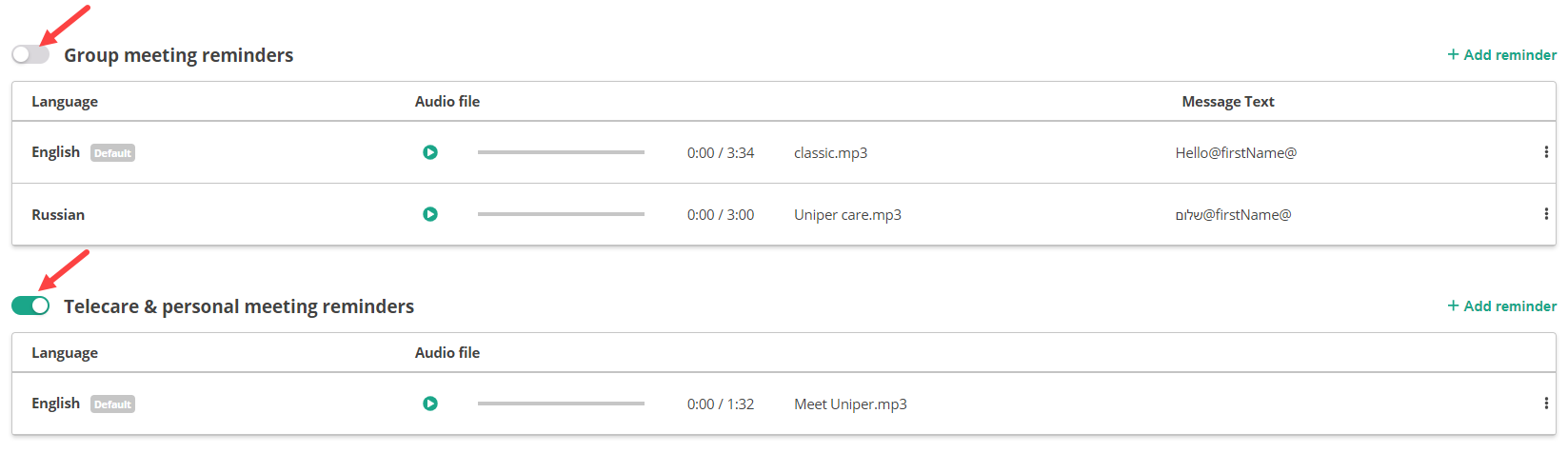The image size is (1568, 453).
Task: Click the Uniper care.mp3 file name
Action: (x=847, y=215)
